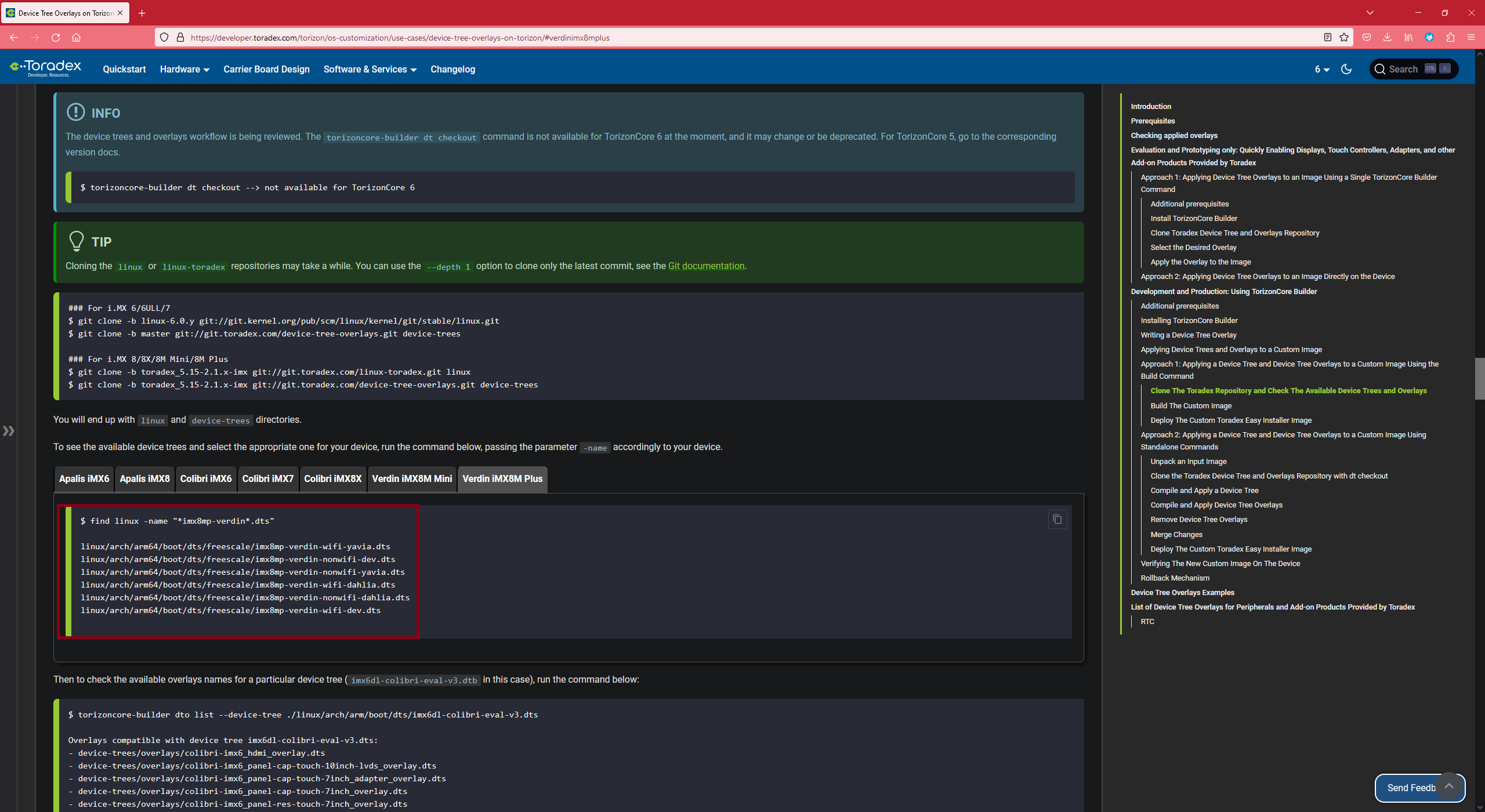
Task: Go to Compile and Apply a Device Tree
Action: (x=1204, y=490)
